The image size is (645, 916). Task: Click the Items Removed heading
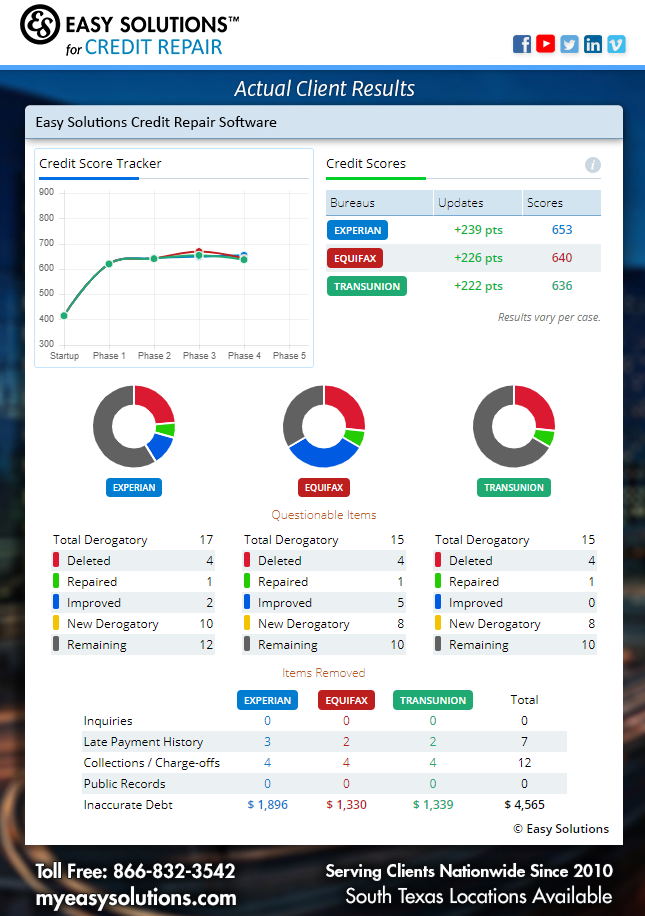324,672
